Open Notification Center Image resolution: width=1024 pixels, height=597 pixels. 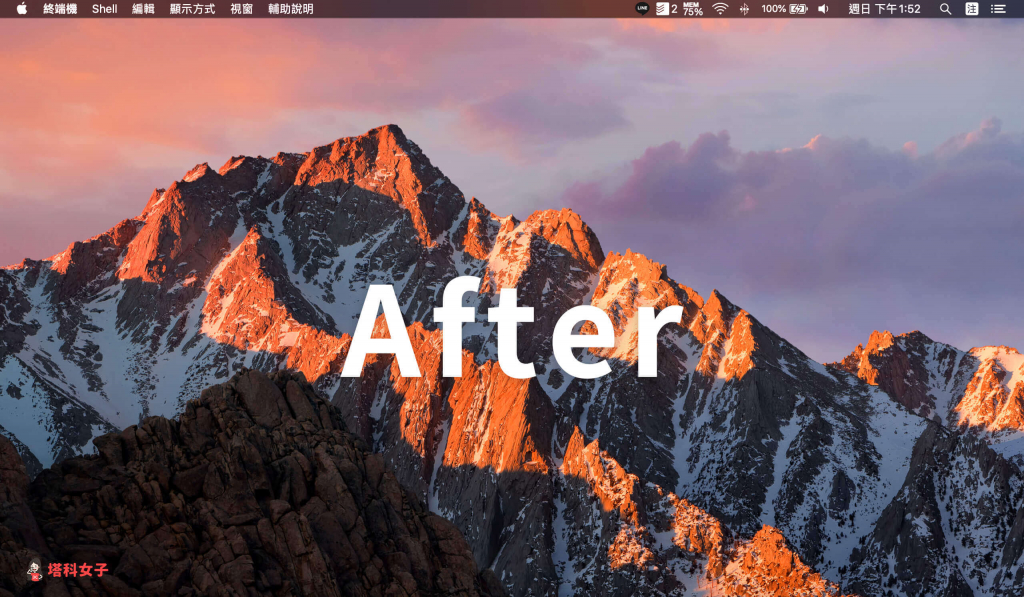[x=998, y=8]
